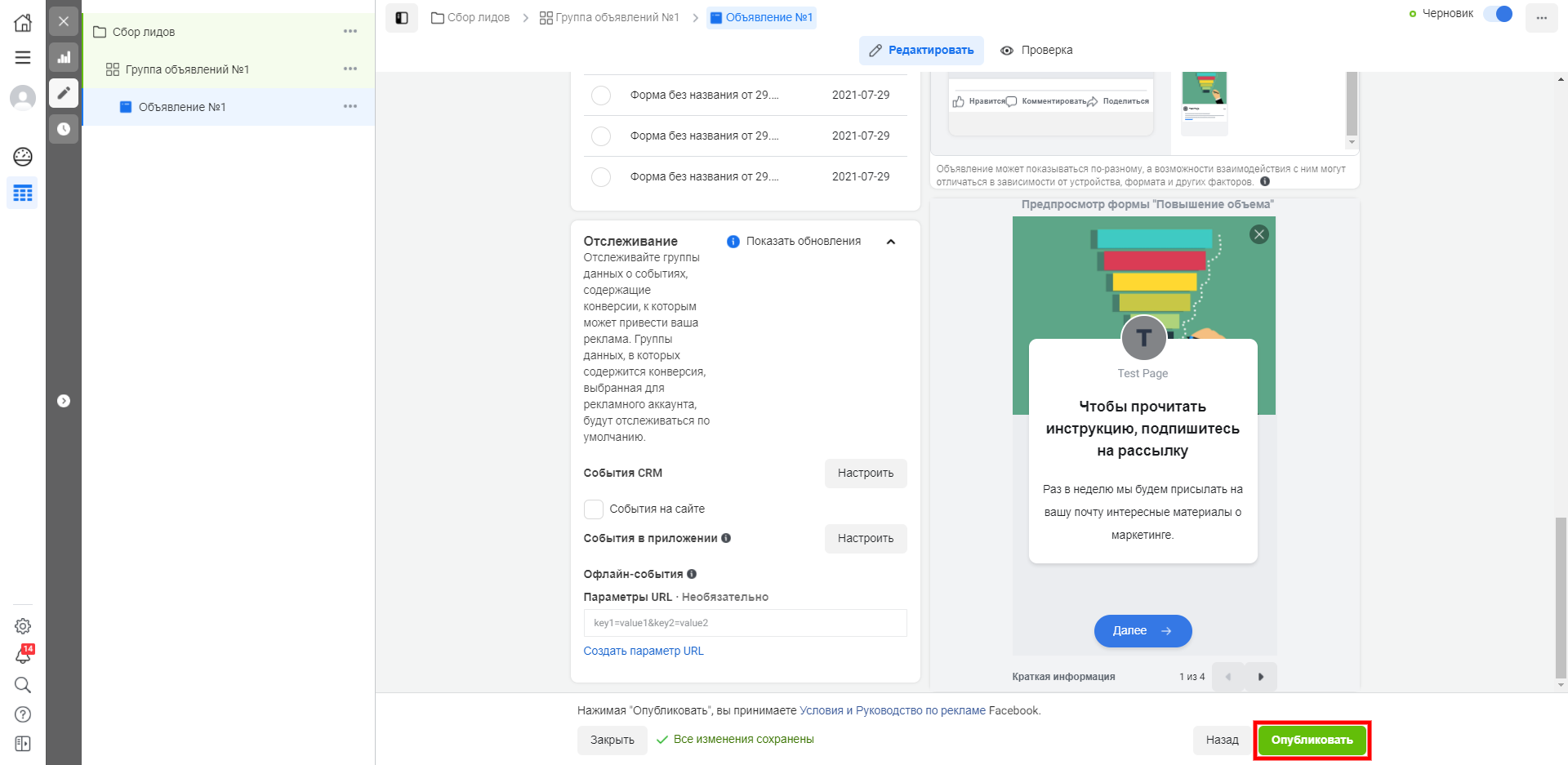Click the Назад button
This screenshot has width=1568, height=765.
tap(1222, 741)
